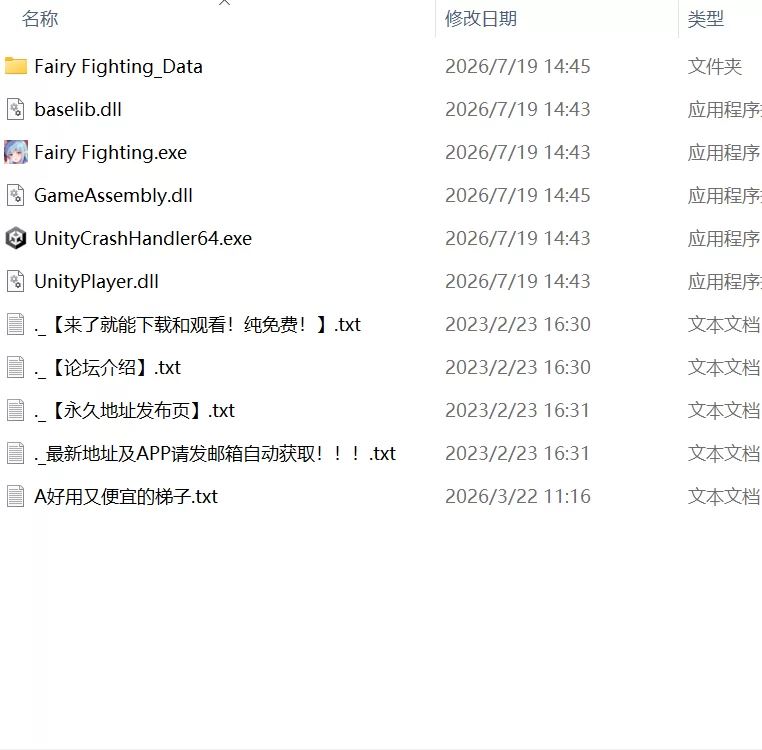Sort by the 修改日期 column header
Image resolution: width=762 pixels, height=750 pixels.
point(481,19)
